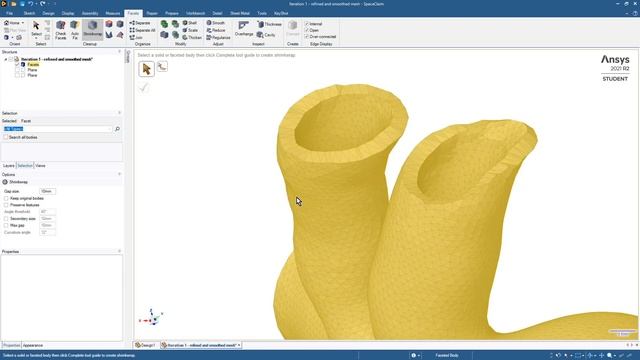The height and width of the screenshot is (360, 640).
Task: Select the Shell tool
Action: 189,23
